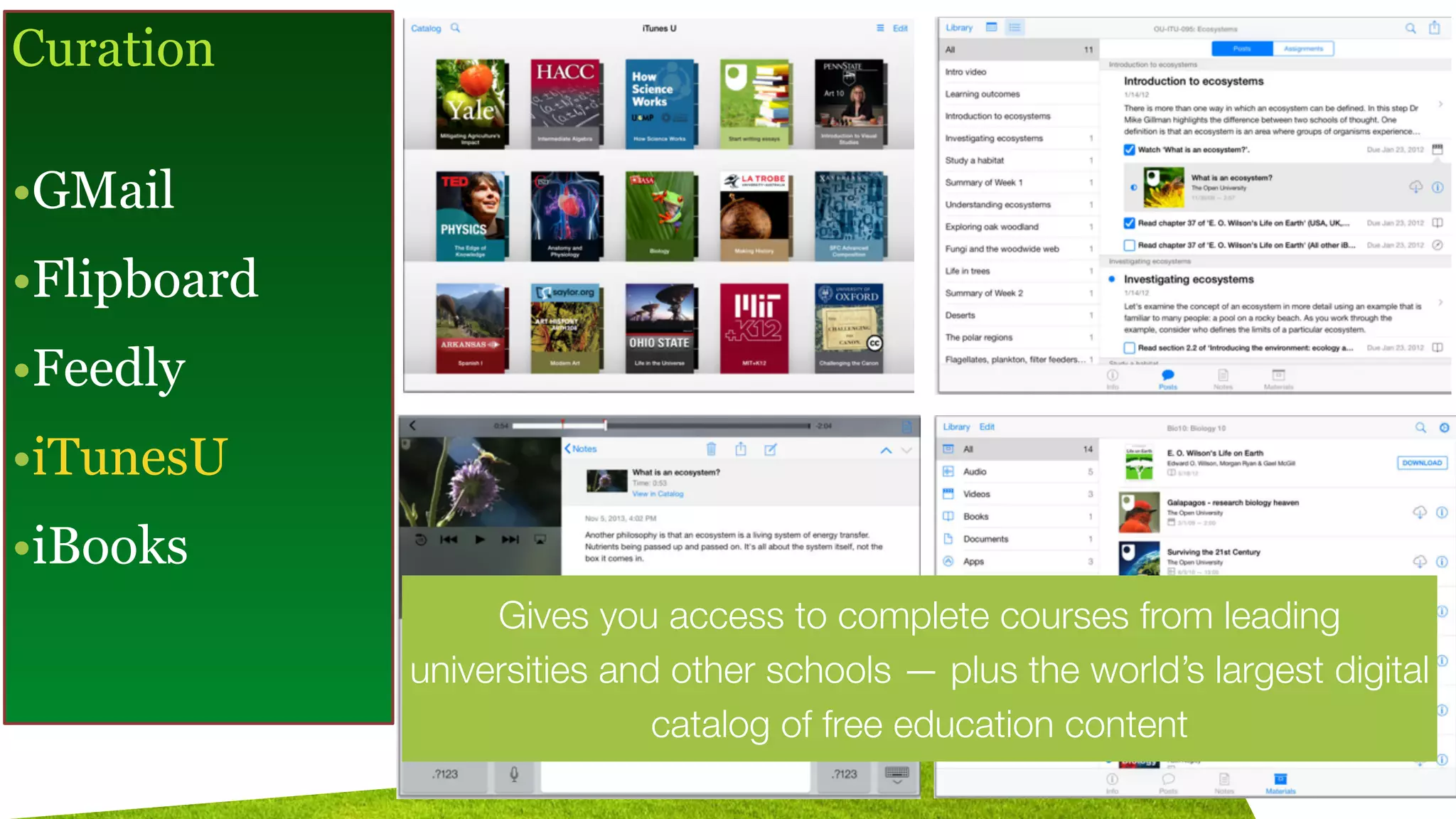Image resolution: width=1456 pixels, height=819 pixels.
Task: Go back to Notes list
Action: [x=580, y=449]
